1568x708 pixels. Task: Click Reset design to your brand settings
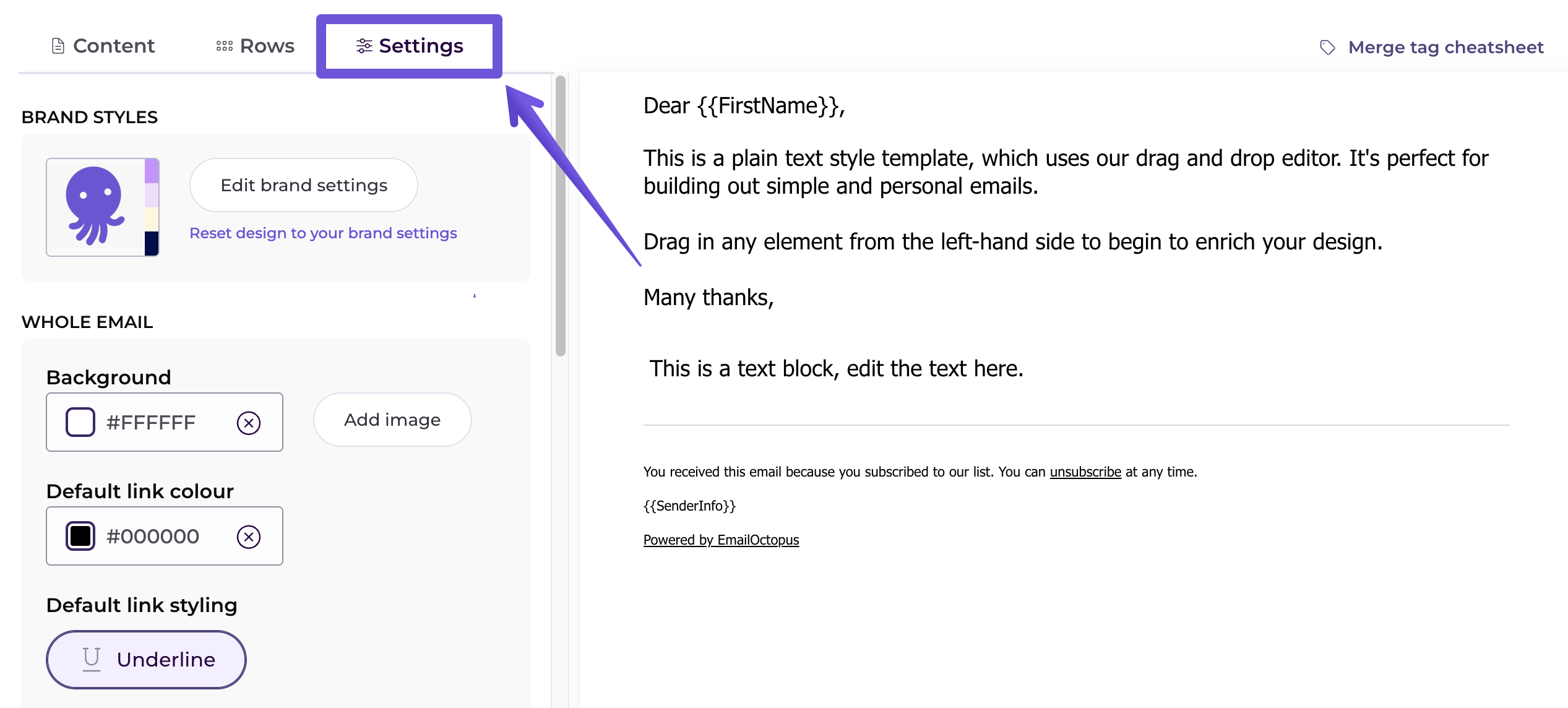tap(323, 233)
